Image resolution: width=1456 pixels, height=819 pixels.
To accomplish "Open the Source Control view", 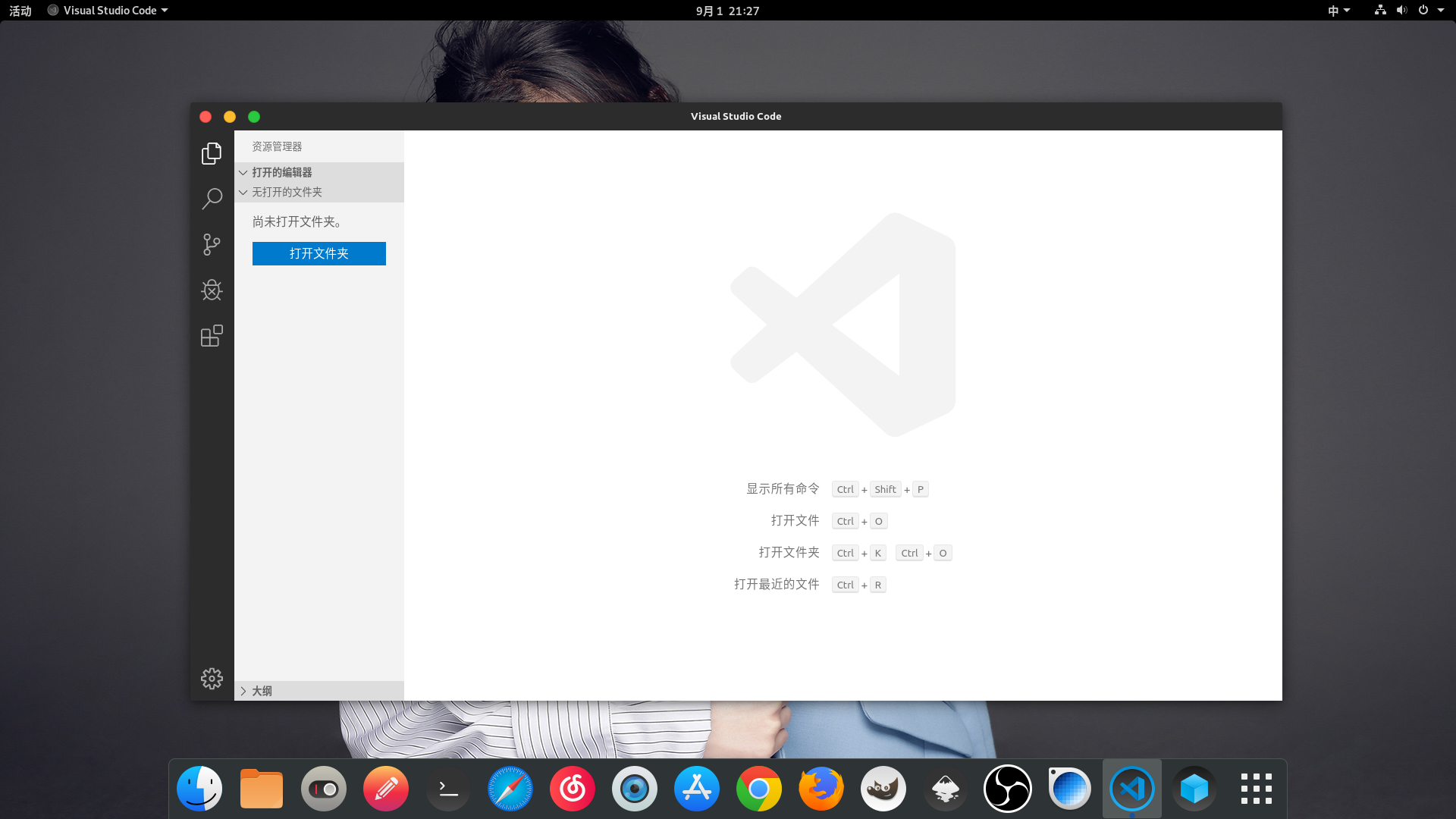I will tap(212, 244).
